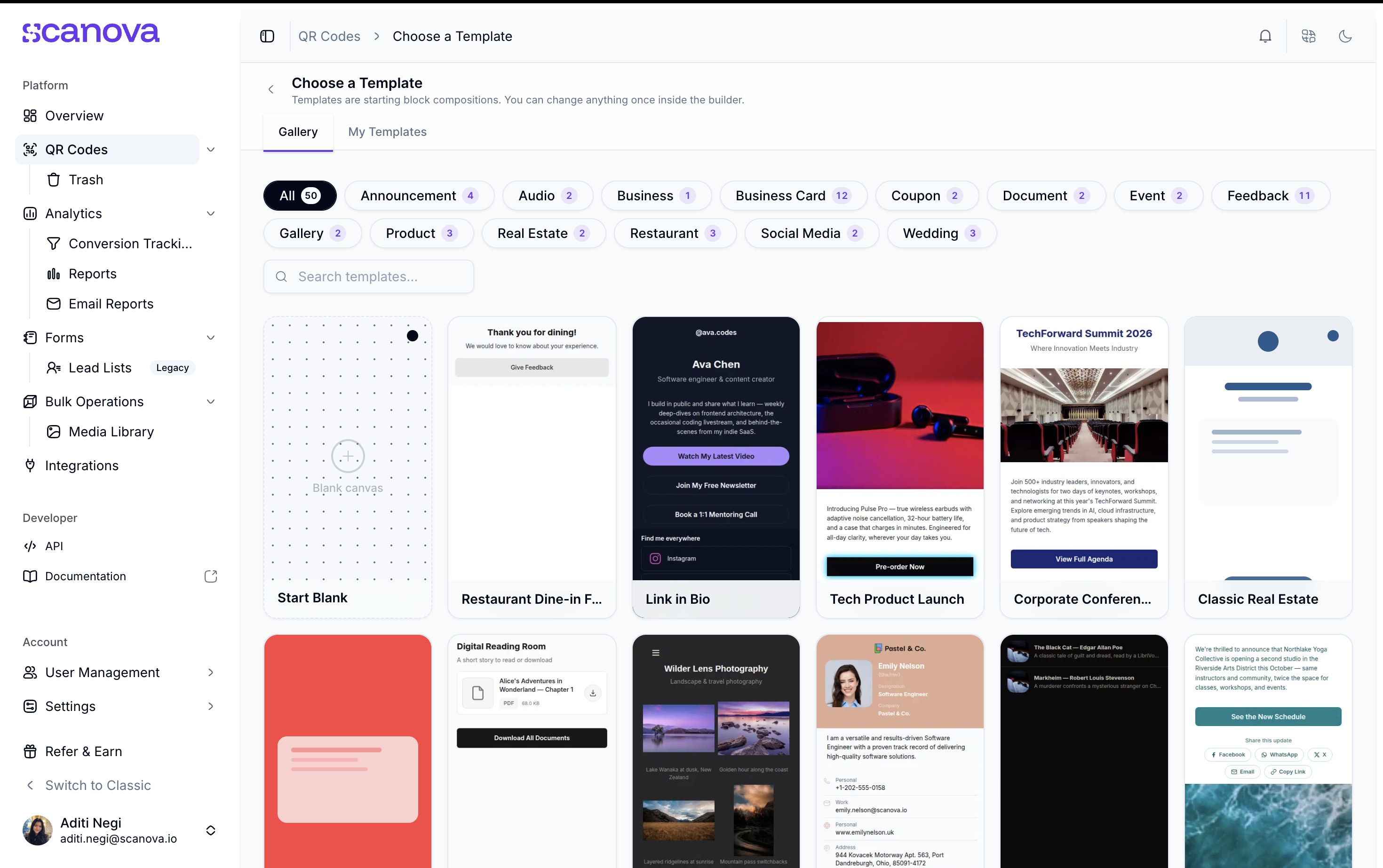Image resolution: width=1383 pixels, height=868 pixels.
Task: Switch to dark mode moon icon
Action: click(x=1345, y=36)
